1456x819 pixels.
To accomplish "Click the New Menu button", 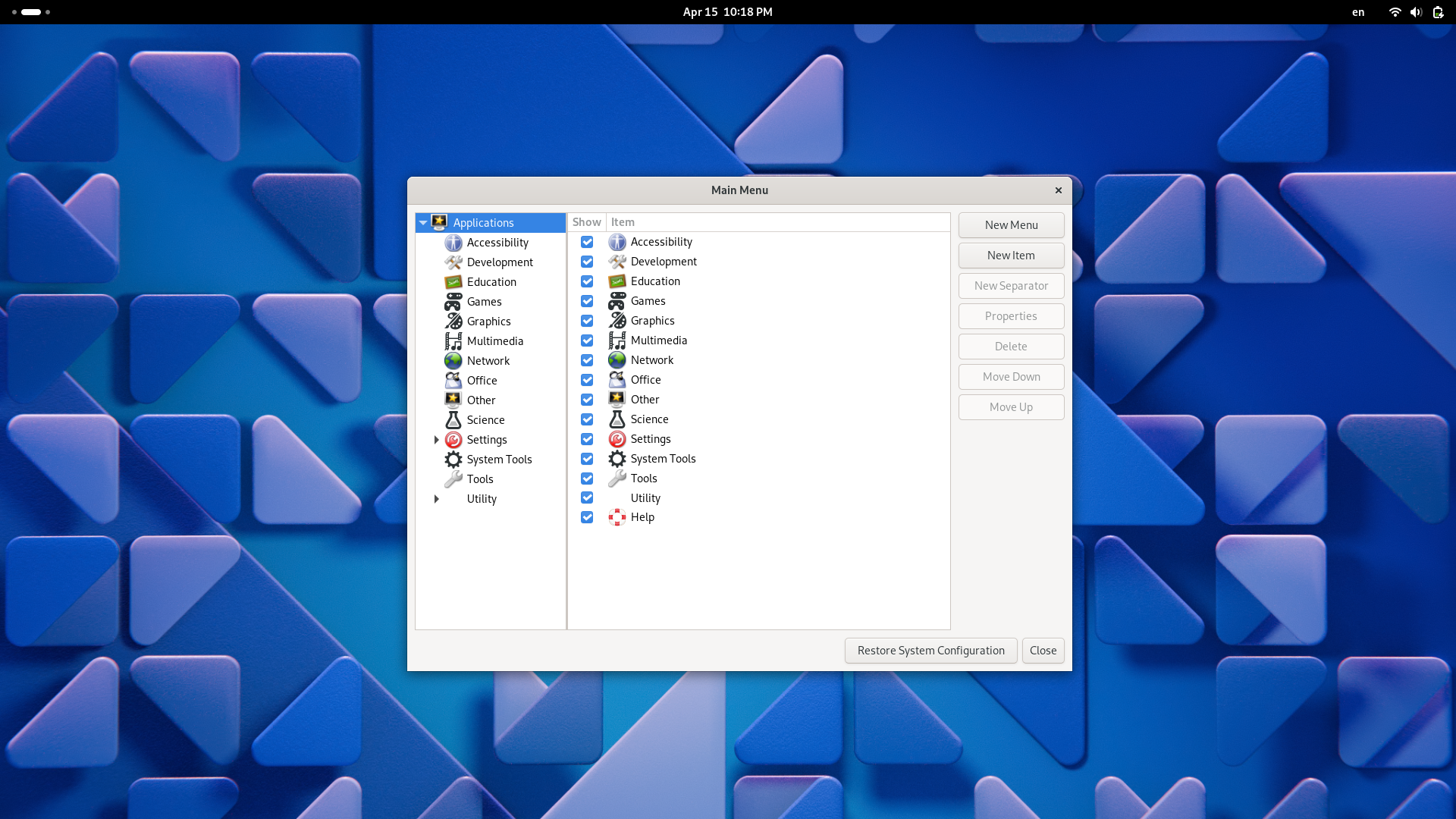I will click(1011, 225).
